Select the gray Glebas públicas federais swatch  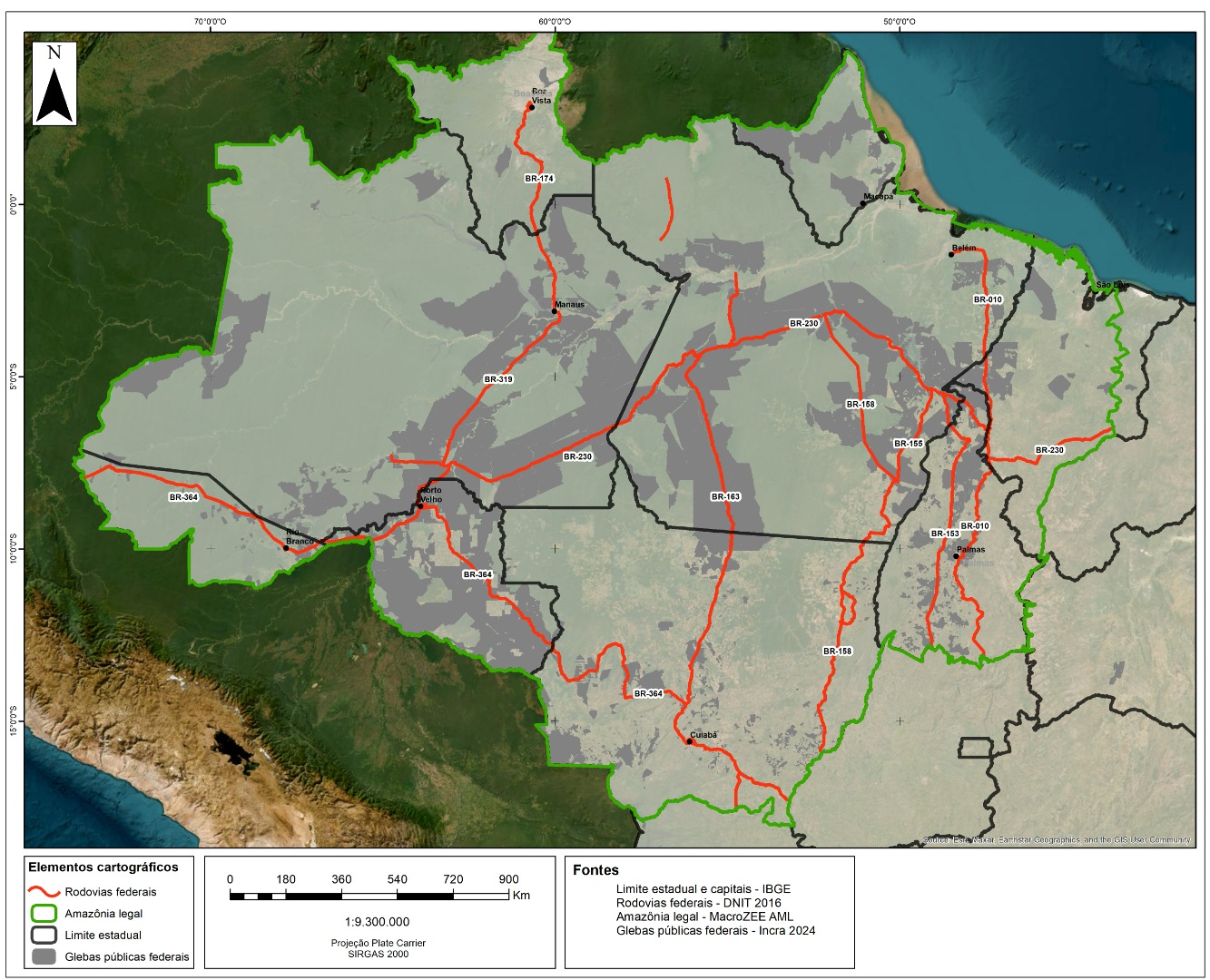coord(44,956)
